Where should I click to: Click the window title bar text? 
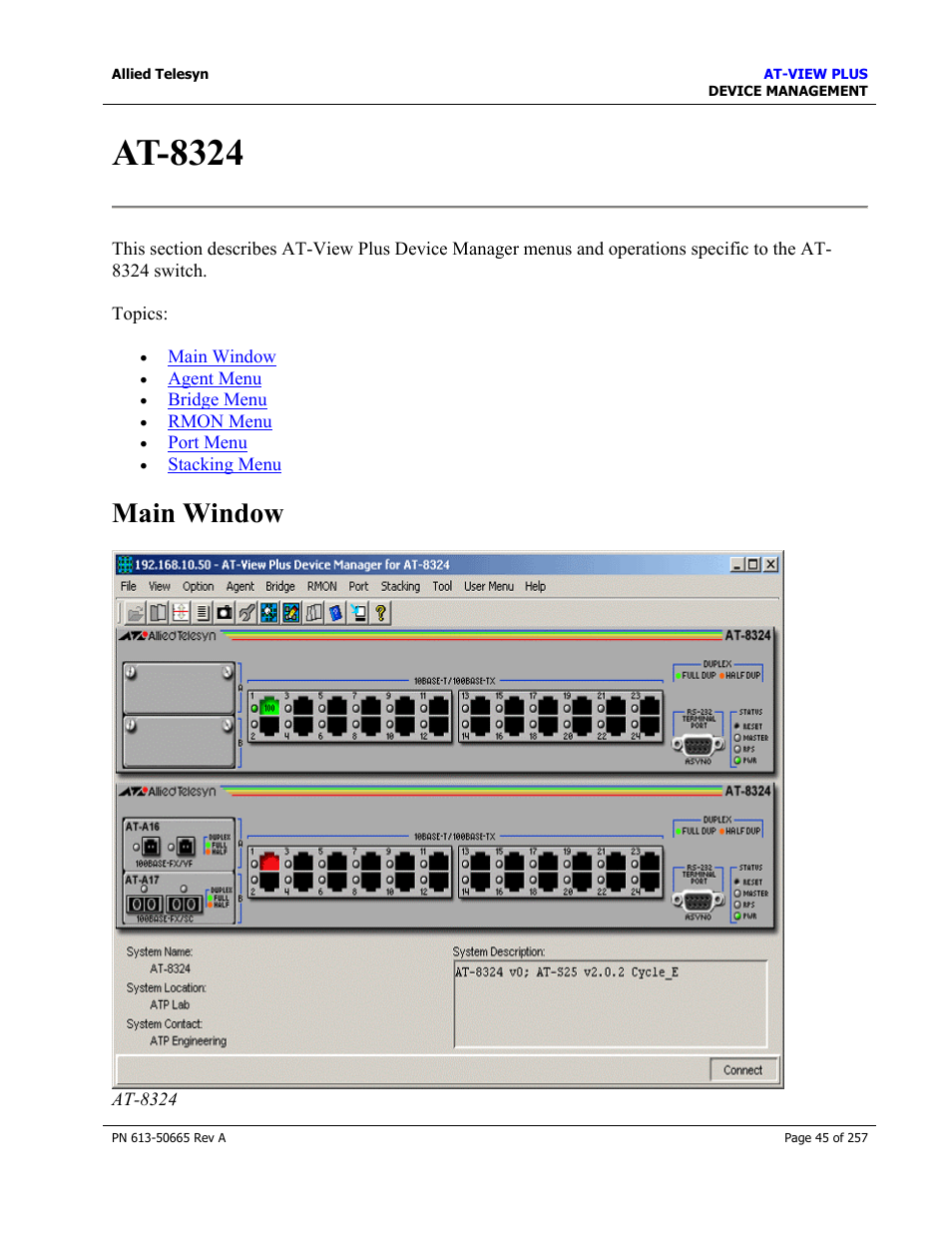tap(292, 565)
